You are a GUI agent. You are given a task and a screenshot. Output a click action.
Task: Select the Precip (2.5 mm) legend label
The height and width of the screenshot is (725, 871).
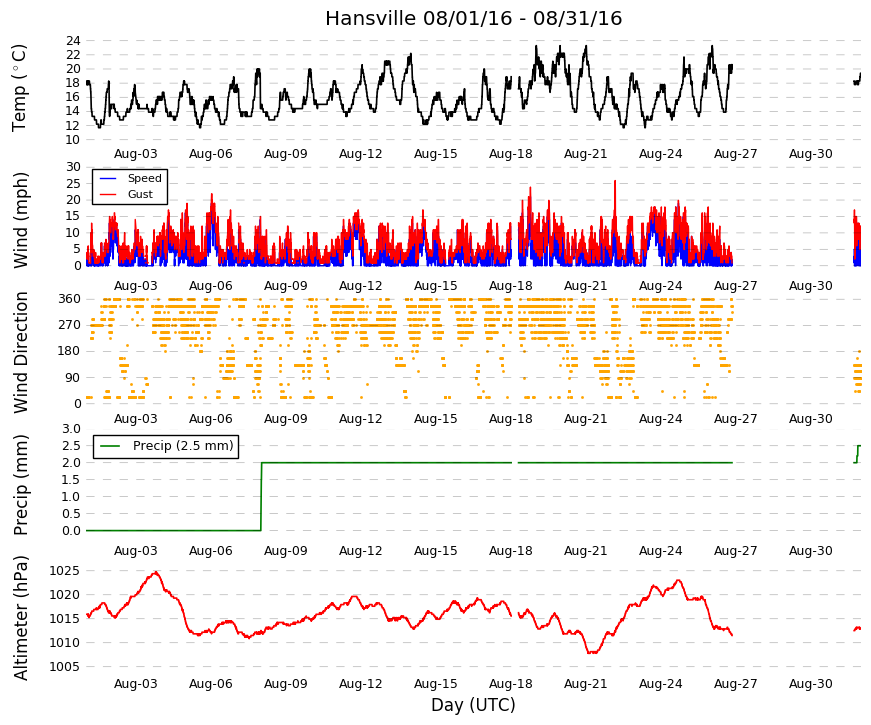[183, 446]
